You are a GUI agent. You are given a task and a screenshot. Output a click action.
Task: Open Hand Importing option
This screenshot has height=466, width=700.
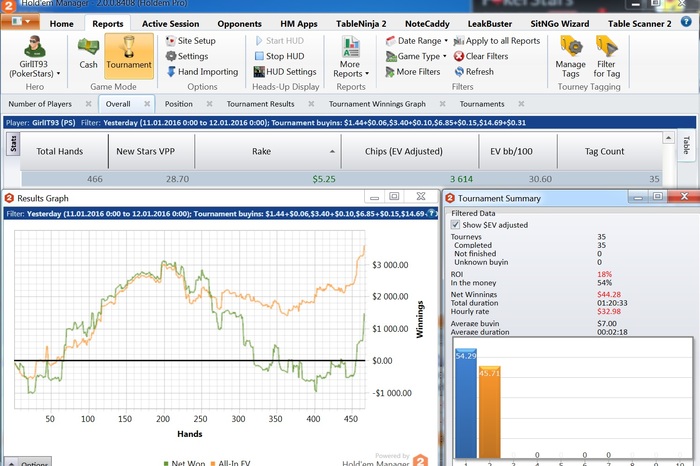202,72
